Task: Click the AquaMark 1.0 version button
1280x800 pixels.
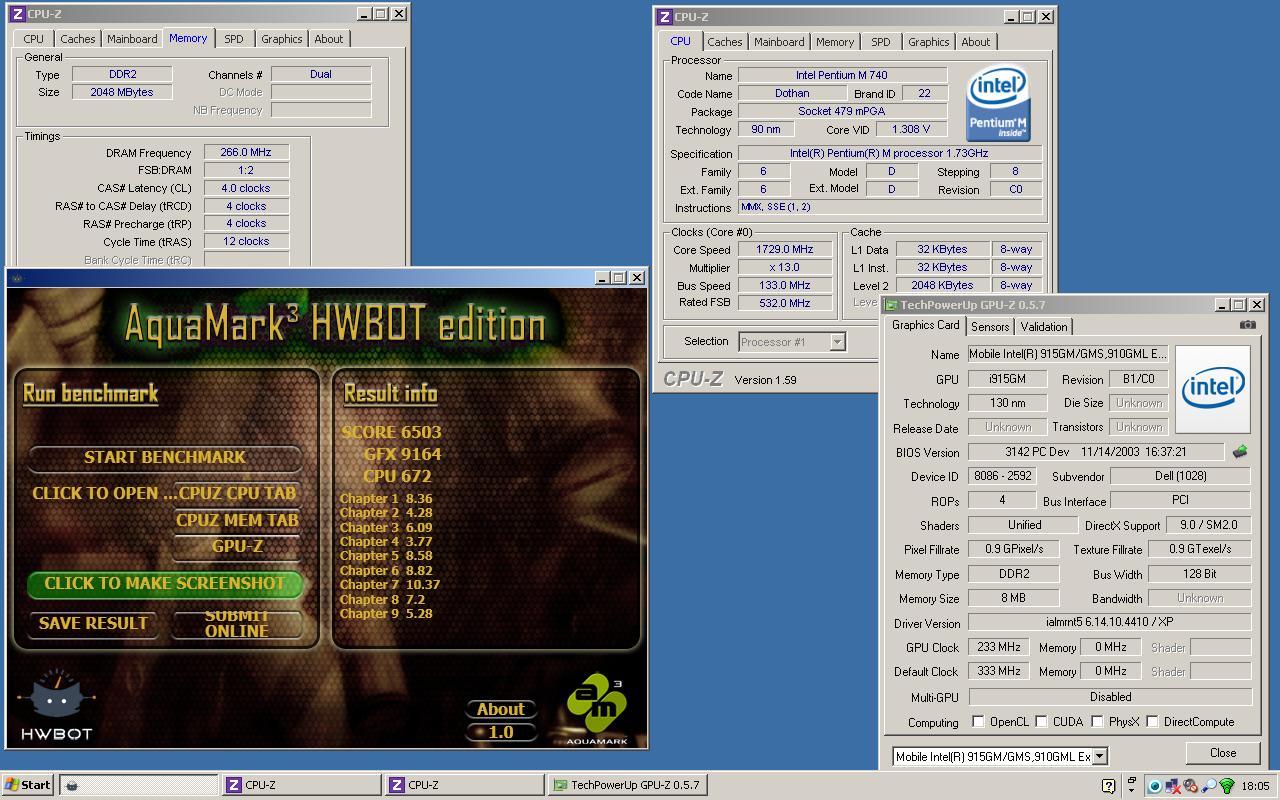Action: [501, 731]
